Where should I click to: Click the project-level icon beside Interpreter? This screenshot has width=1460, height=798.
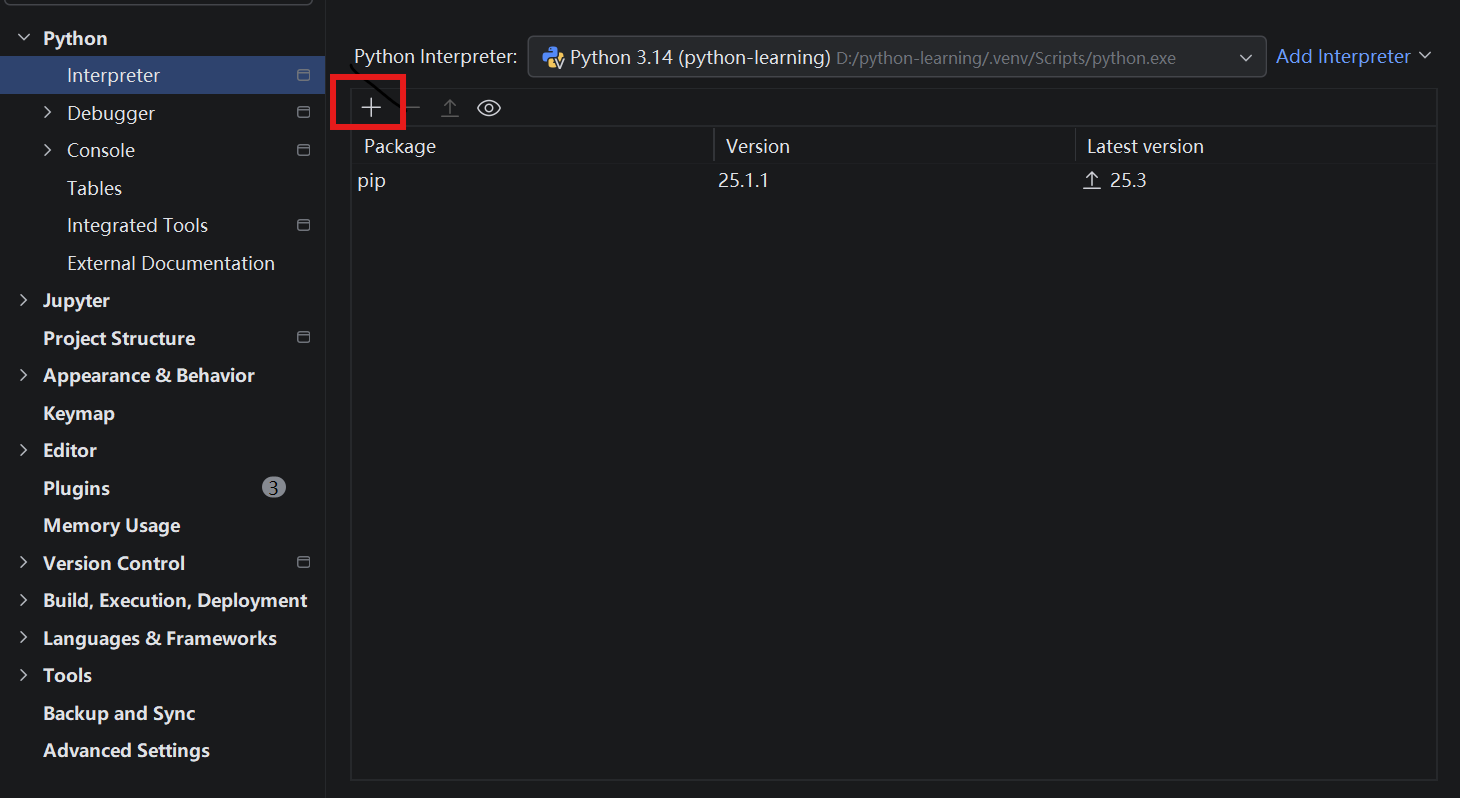[303, 75]
